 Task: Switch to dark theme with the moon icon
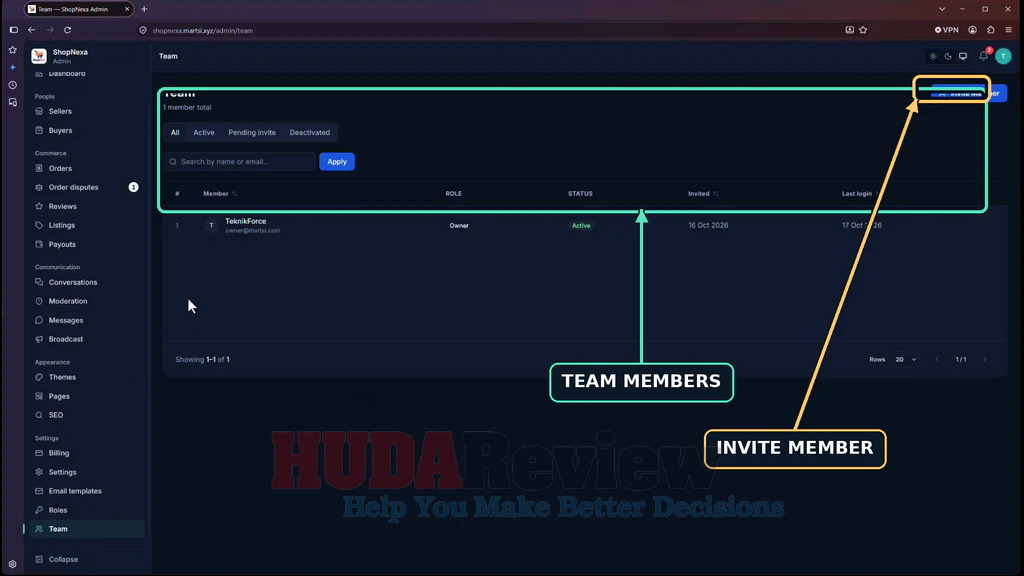pos(948,56)
